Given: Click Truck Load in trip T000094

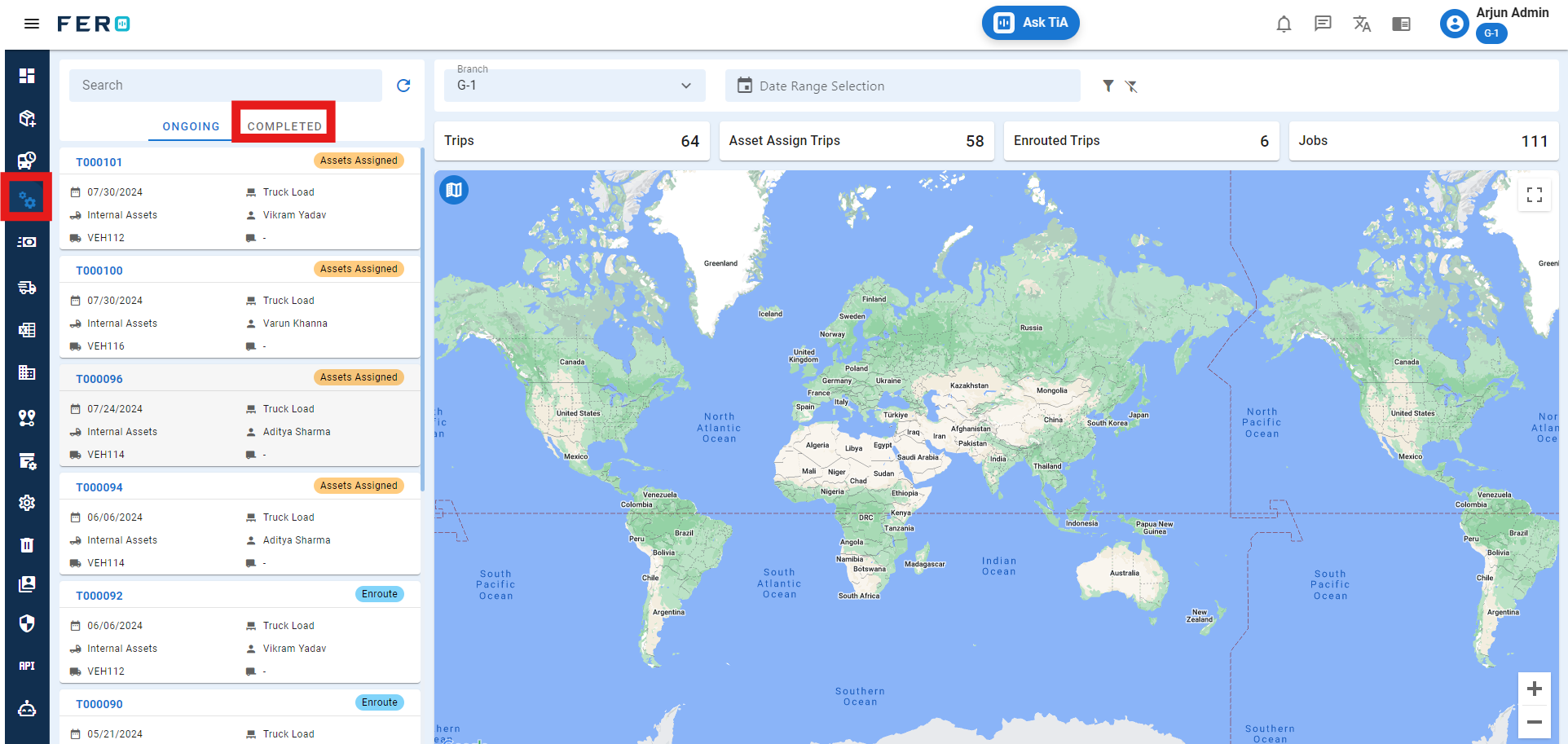Looking at the screenshot, I should pyautogui.click(x=288, y=517).
